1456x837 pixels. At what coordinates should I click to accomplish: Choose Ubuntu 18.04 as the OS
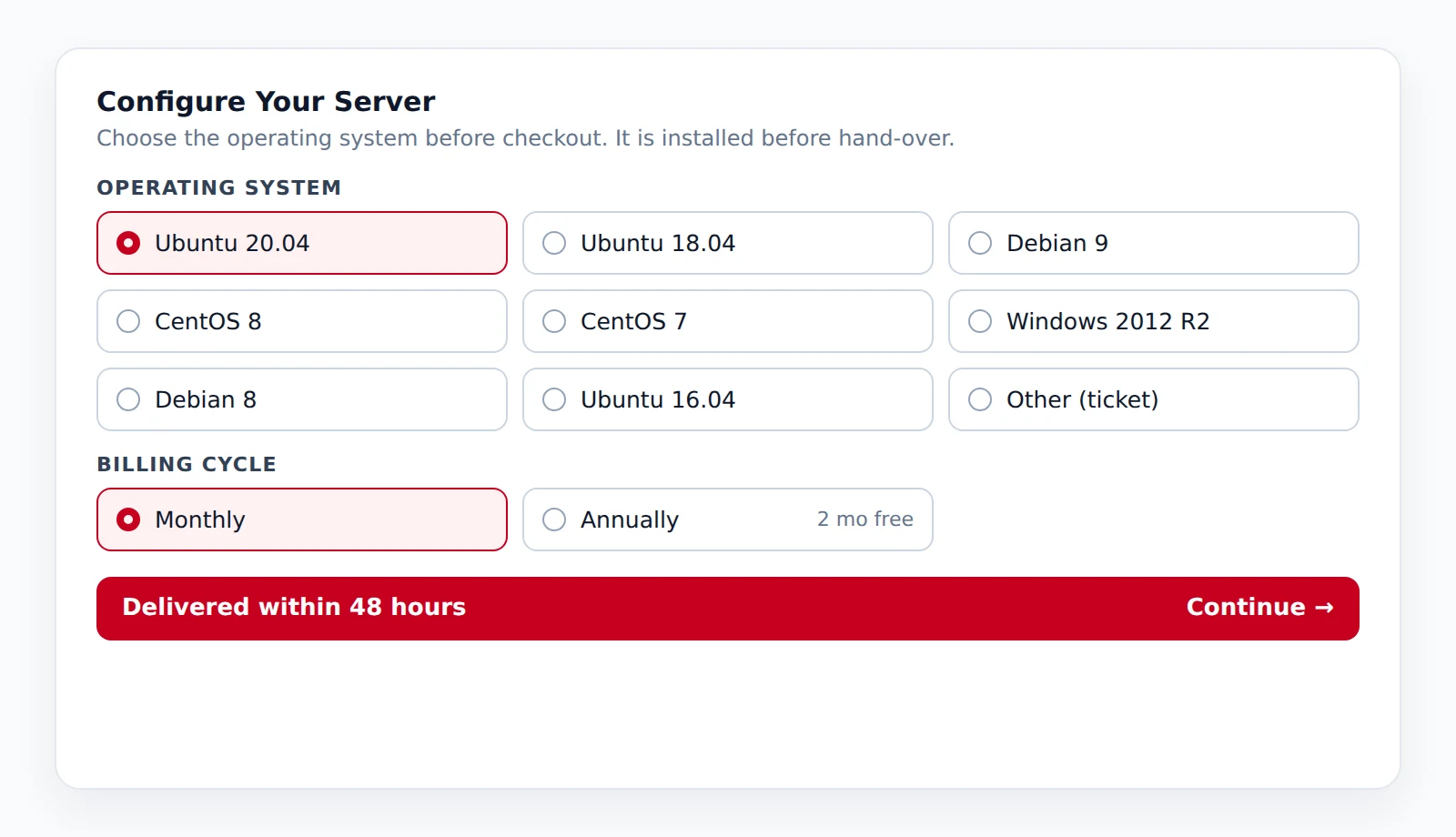[728, 243]
